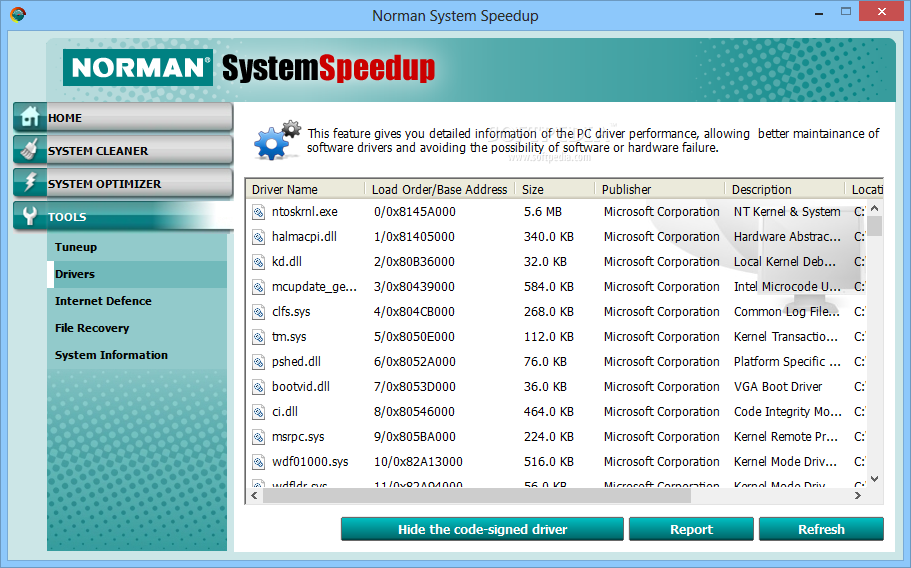Click the 3/0x80439000 address cell

414,287
